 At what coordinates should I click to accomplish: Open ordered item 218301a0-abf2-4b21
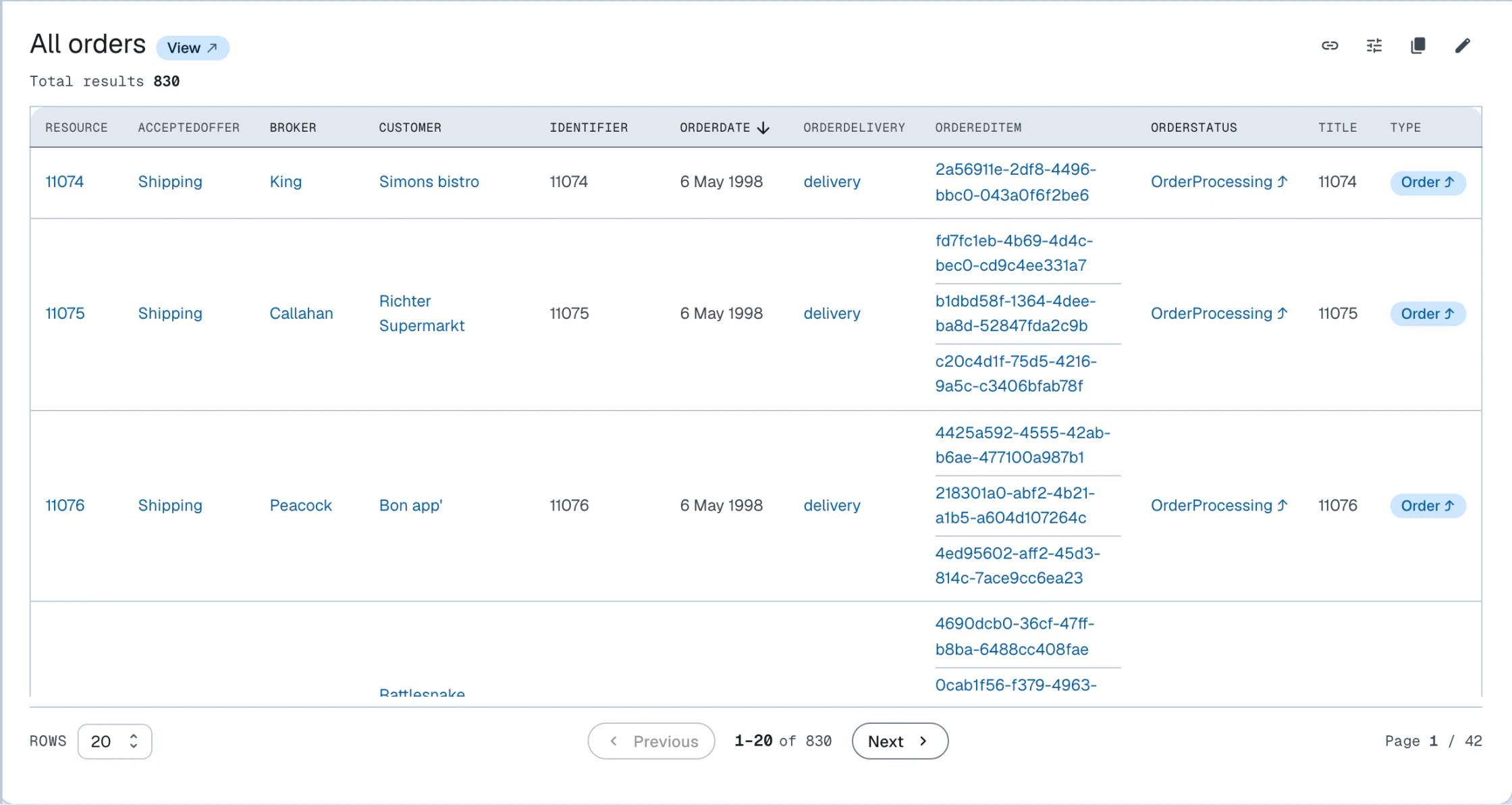pyautogui.click(x=1015, y=505)
